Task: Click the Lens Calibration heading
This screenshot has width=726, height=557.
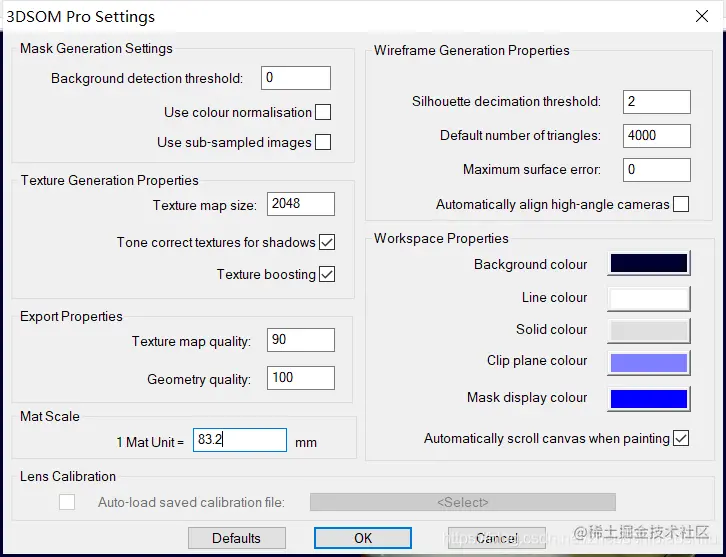Action: coord(68,476)
